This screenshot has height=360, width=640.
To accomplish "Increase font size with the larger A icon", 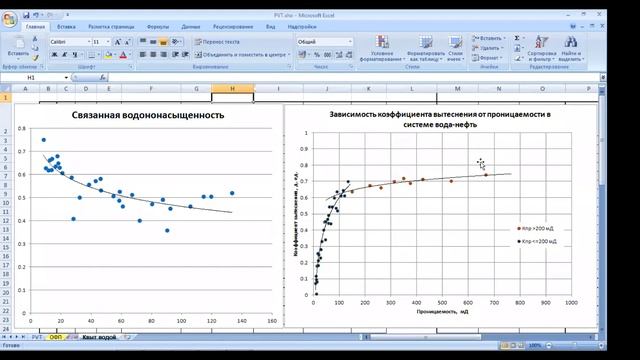I will tap(118, 42).
